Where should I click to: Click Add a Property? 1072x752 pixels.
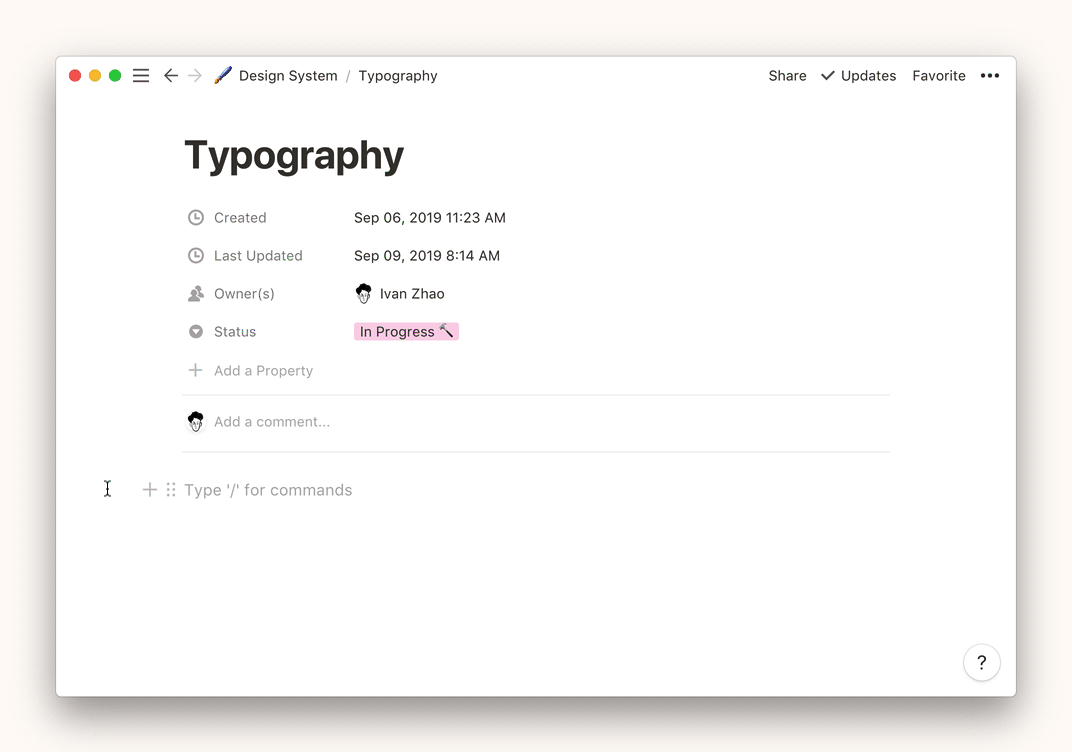(263, 371)
